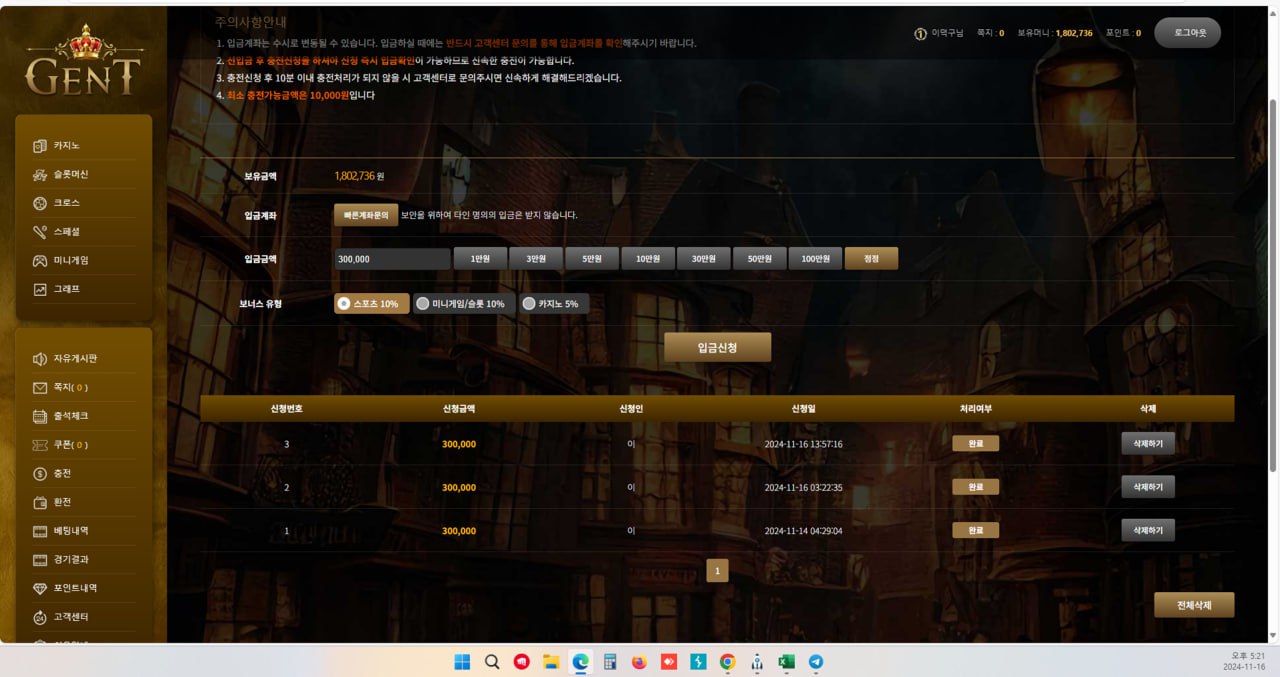Add 10만원 to the deposit amount
This screenshot has height=677, width=1280.
coord(647,259)
